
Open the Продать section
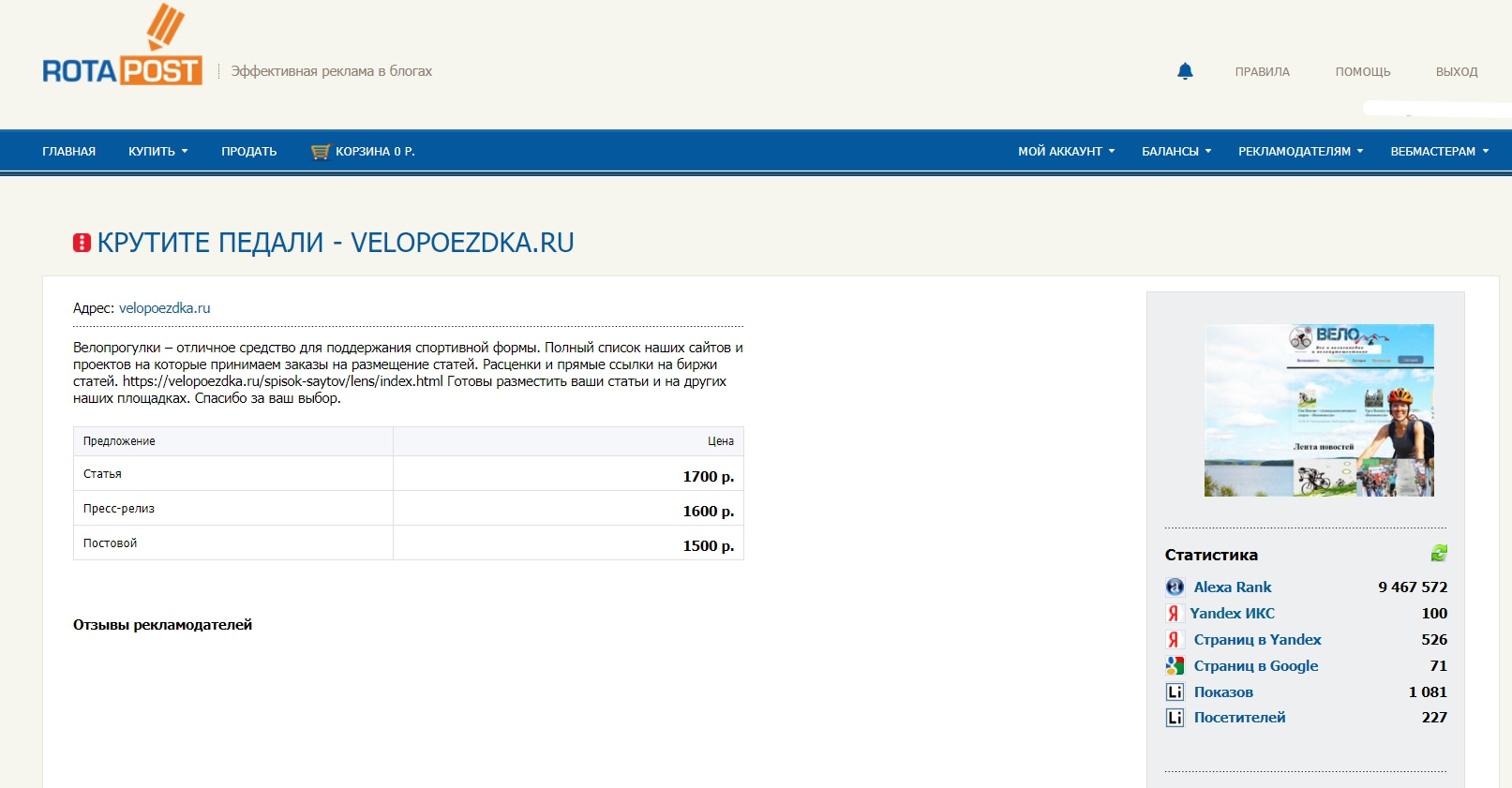point(249,152)
